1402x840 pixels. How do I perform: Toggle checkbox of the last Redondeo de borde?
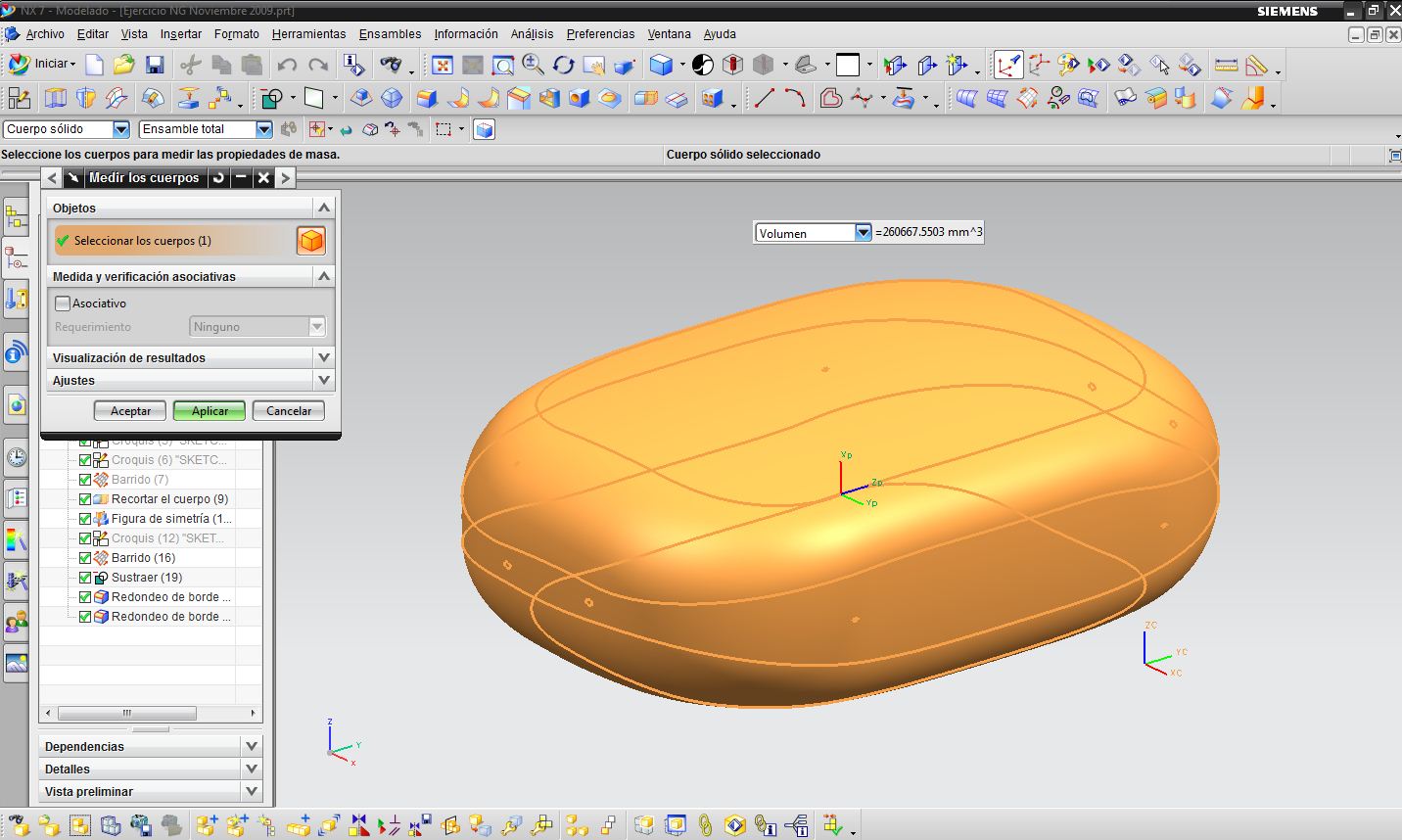coord(85,617)
